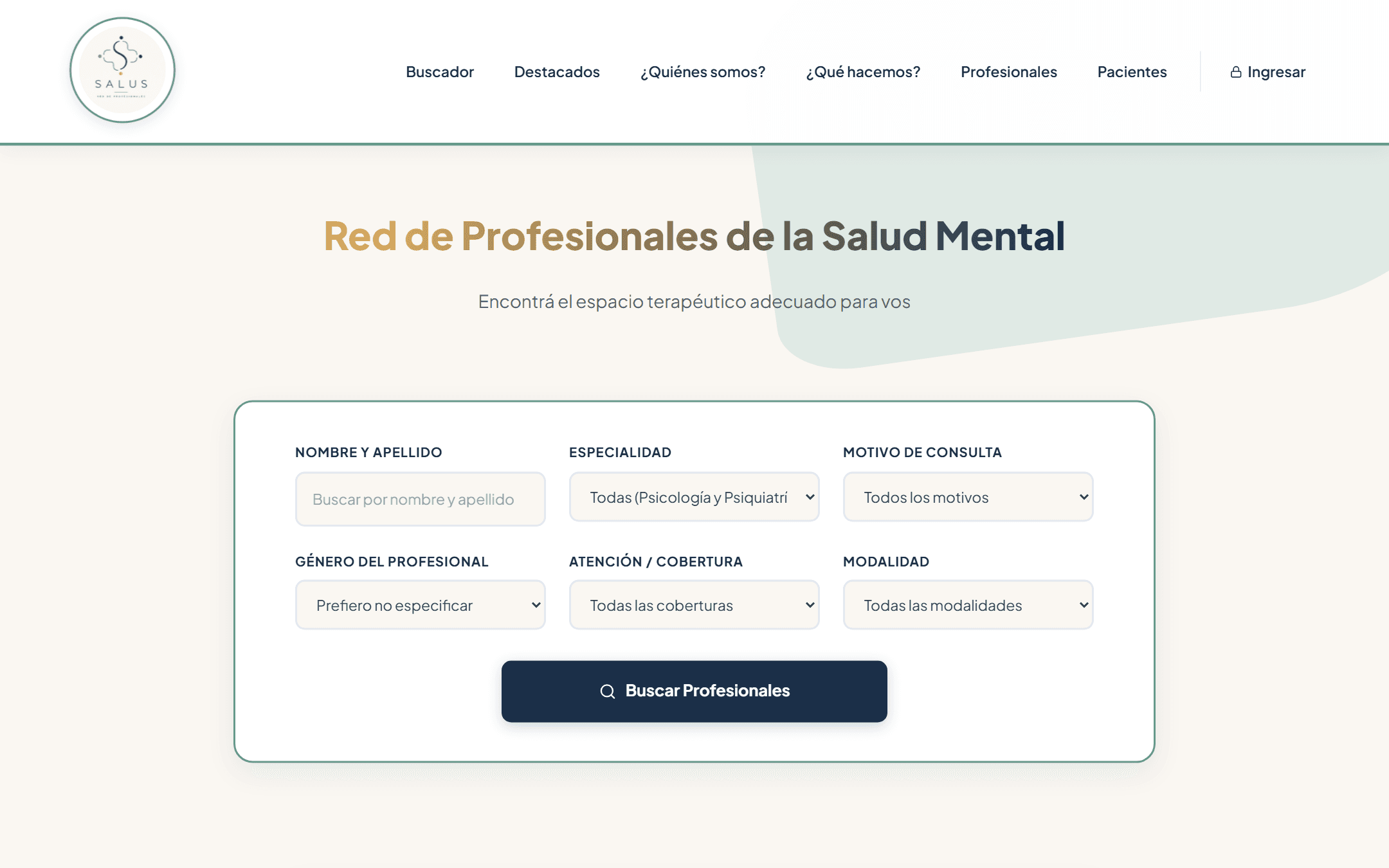Click the Ingresar login link
The width and height of the screenshot is (1389, 868).
pyautogui.click(x=1267, y=72)
